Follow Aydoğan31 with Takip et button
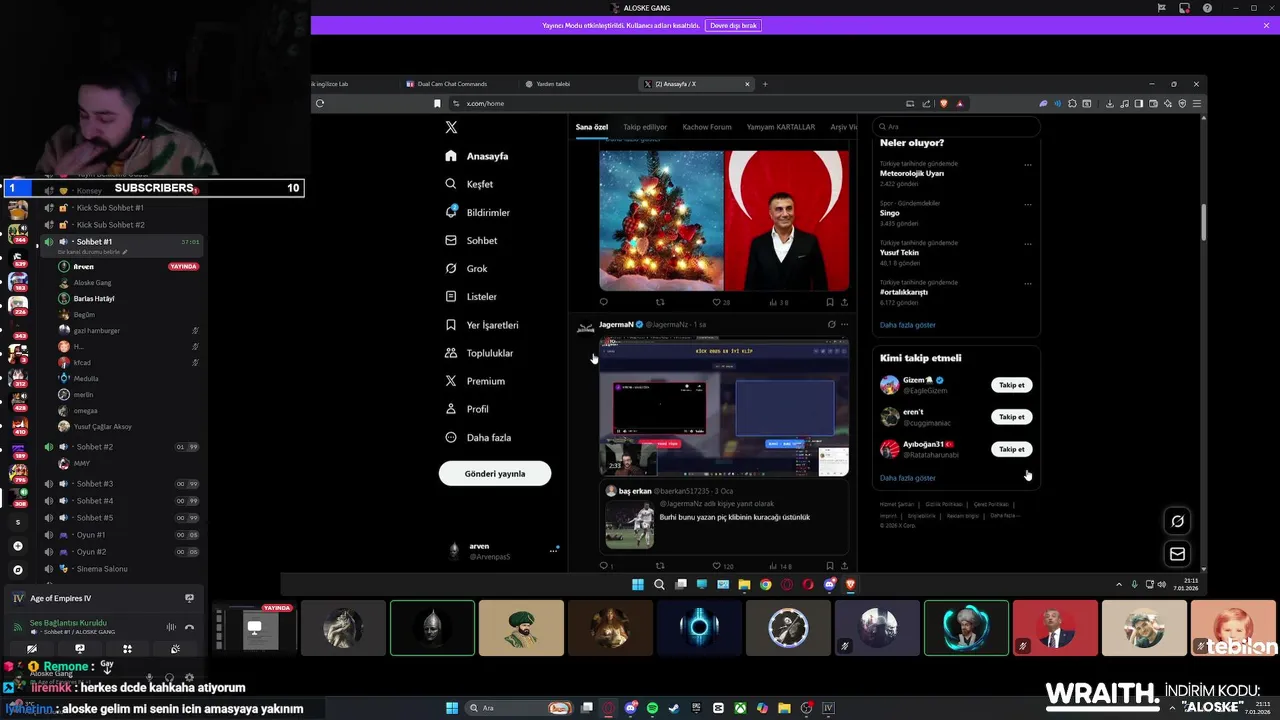The image size is (1280, 720). (x=1012, y=449)
